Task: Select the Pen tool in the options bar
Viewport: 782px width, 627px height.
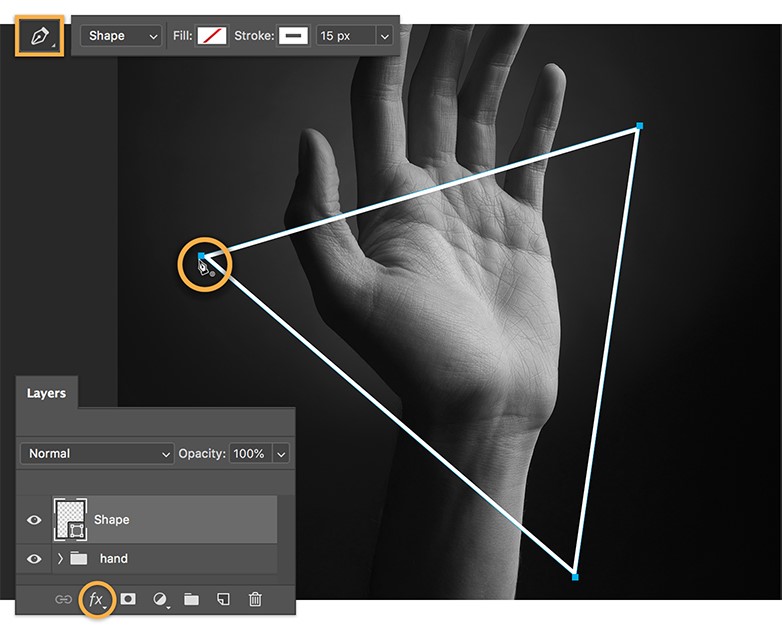Action: [39, 36]
